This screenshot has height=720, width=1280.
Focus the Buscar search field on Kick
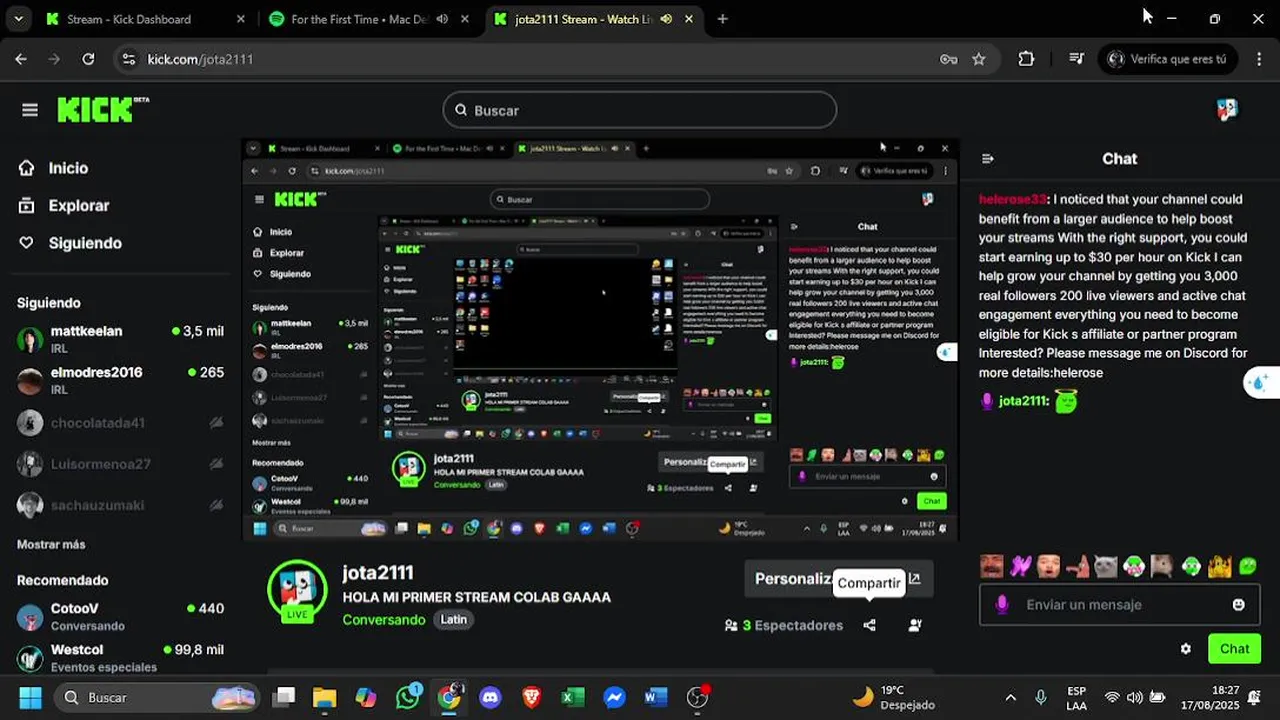pos(640,110)
